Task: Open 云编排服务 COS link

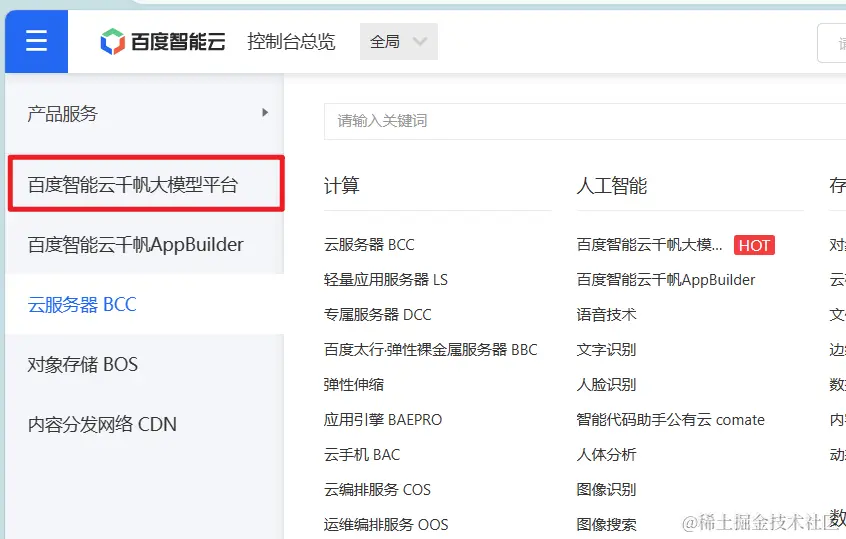Action: tap(377, 490)
